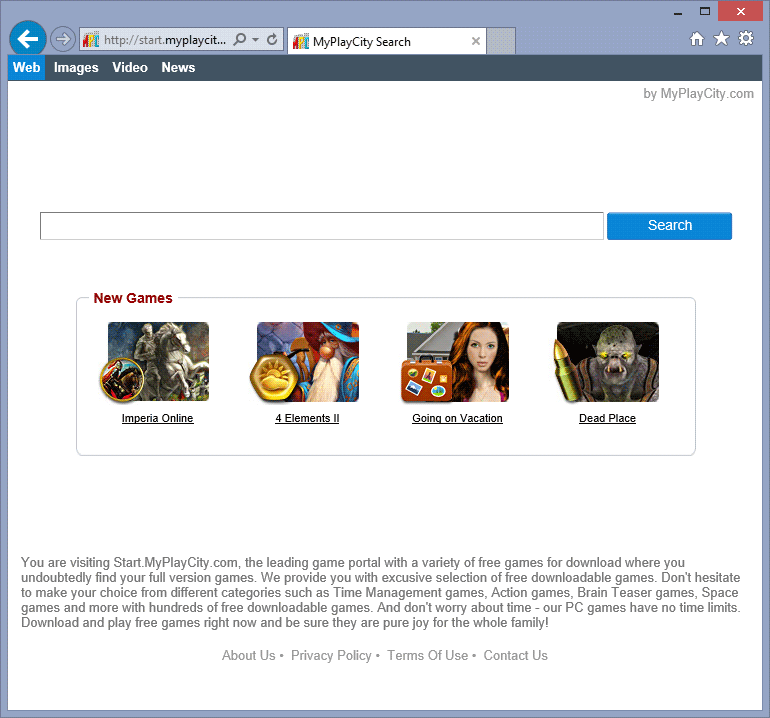This screenshot has width=770, height=718.
Task: Follow the Going on Vacation link
Action: (457, 418)
